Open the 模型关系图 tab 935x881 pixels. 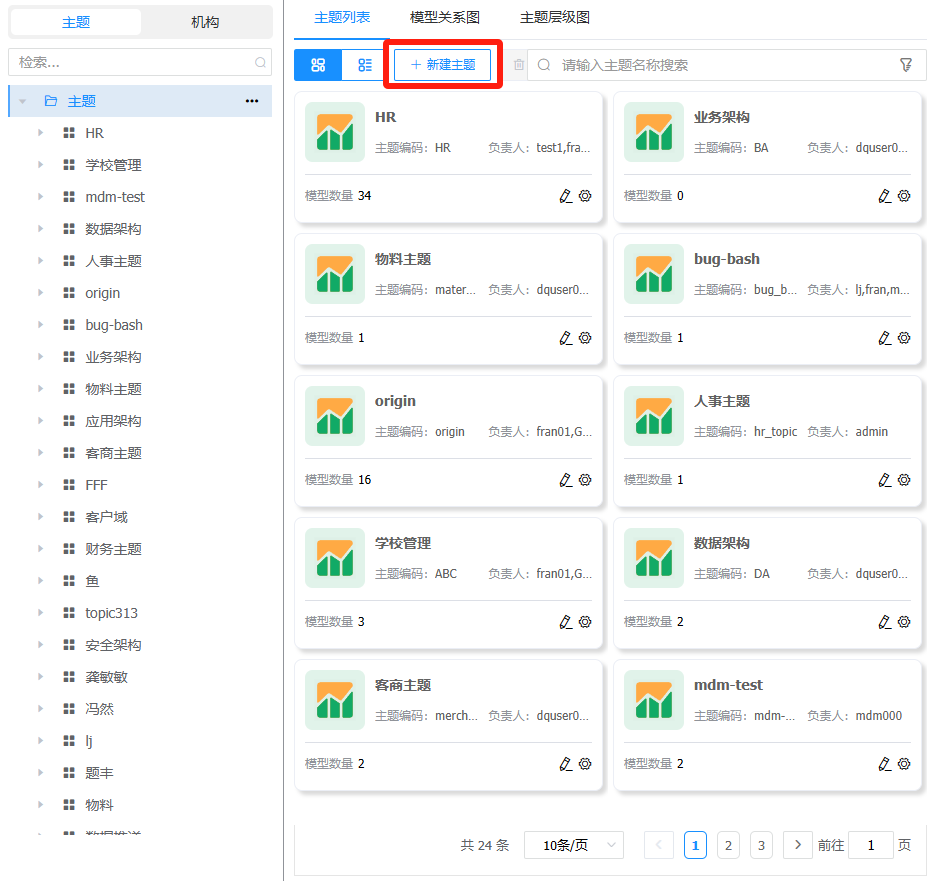click(x=445, y=18)
